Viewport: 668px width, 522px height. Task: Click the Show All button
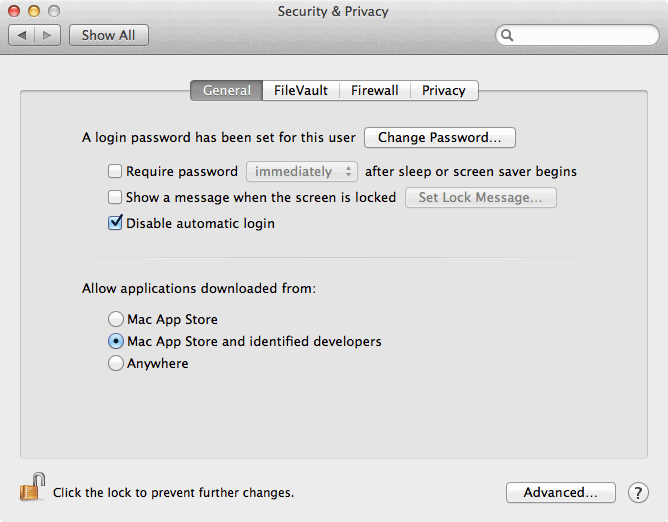pyautogui.click(x=109, y=35)
